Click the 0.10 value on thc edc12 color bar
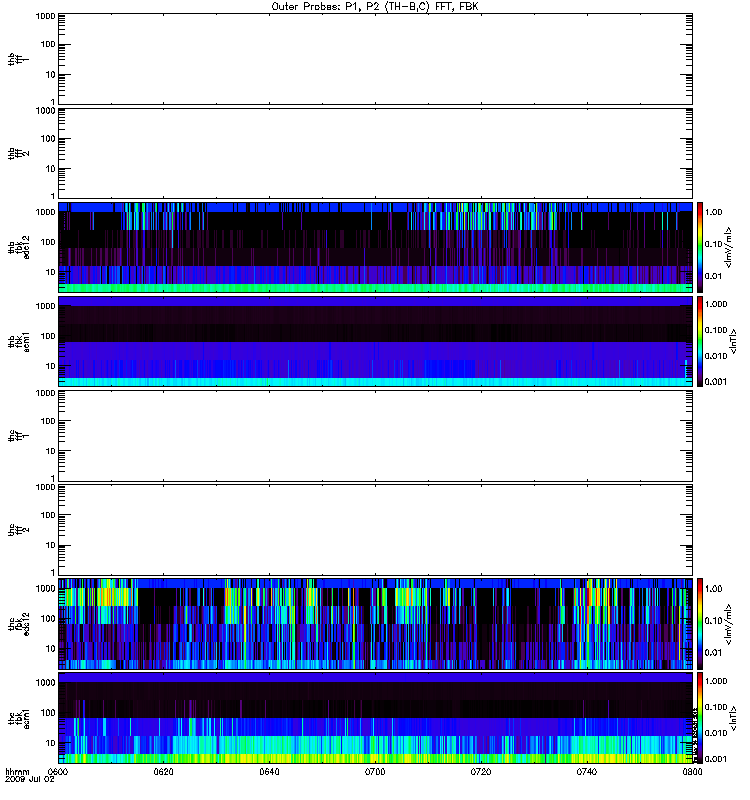 [713, 620]
